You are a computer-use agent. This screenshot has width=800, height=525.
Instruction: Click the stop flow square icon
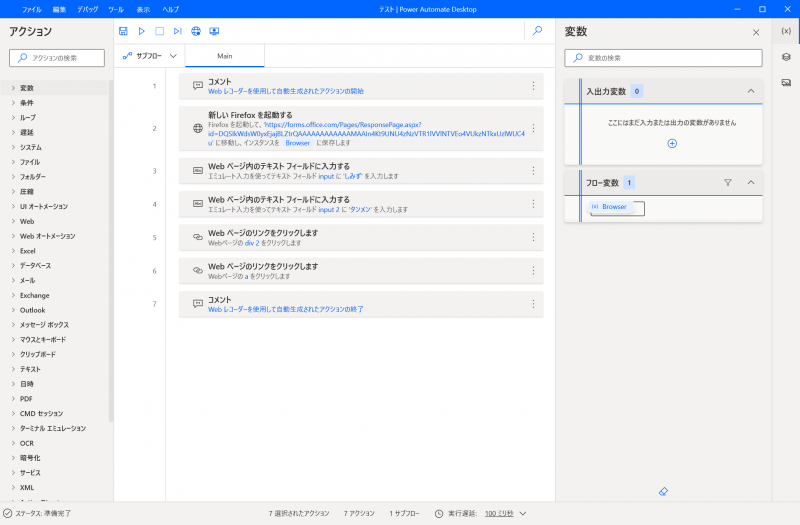[x=159, y=31]
